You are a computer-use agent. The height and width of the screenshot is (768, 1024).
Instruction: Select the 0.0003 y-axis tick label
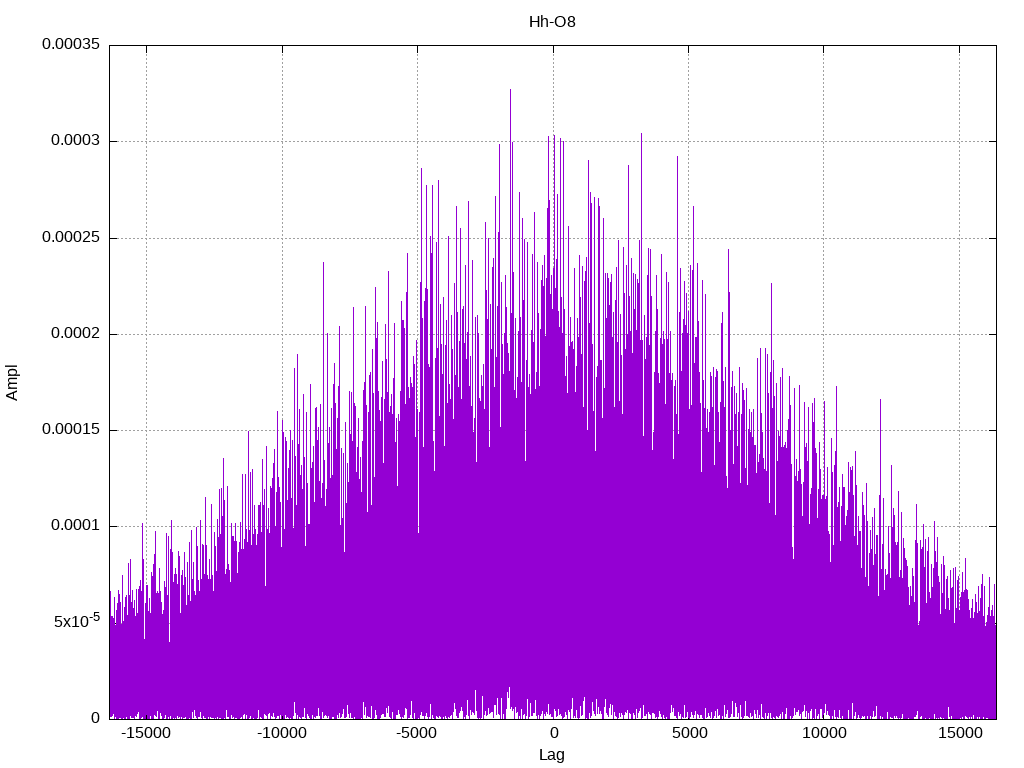tap(75, 141)
